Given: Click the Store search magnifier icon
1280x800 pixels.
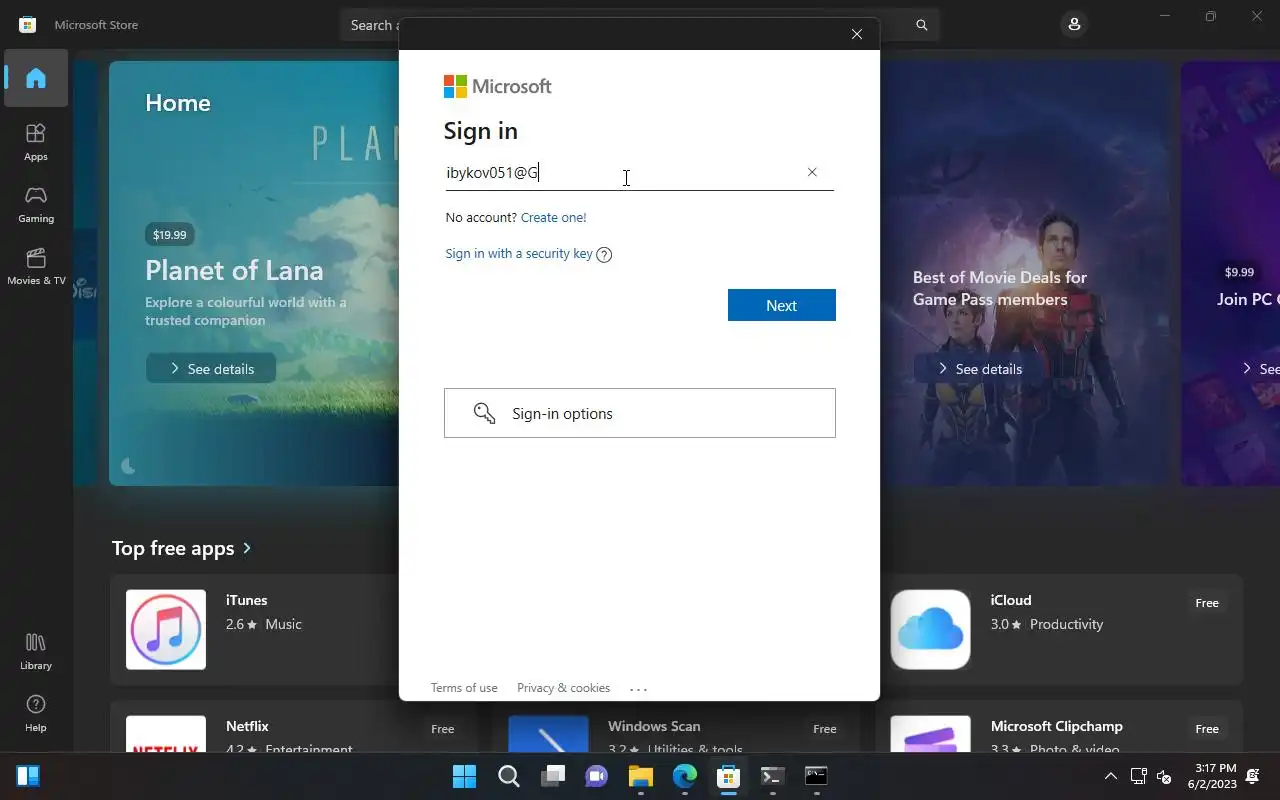Looking at the screenshot, I should pyautogui.click(x=922, y=25).
